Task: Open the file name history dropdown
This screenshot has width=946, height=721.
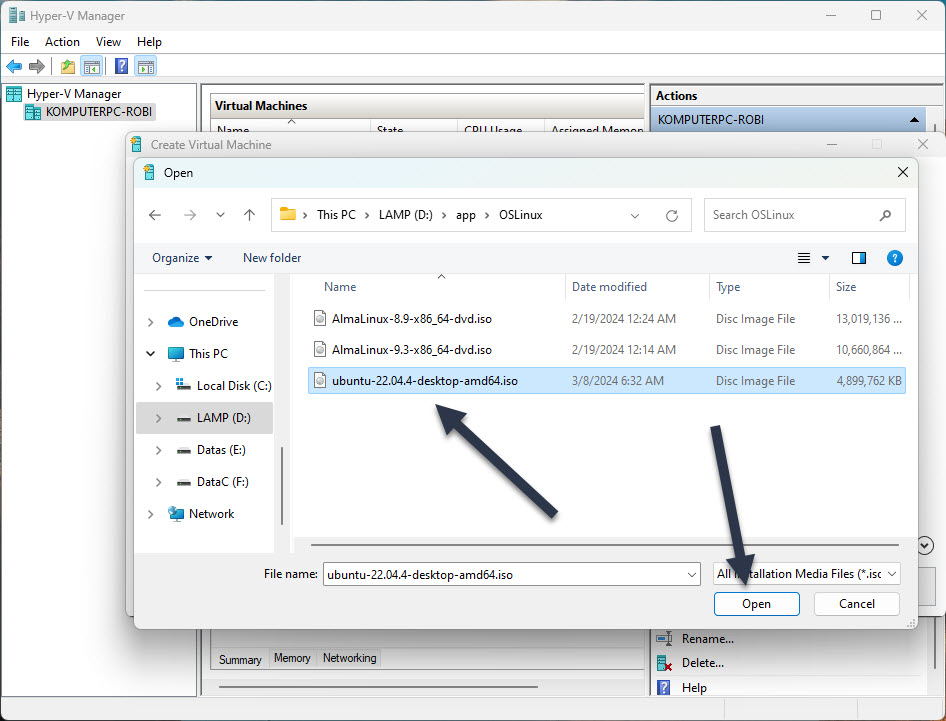Action: pyautogui.click(x=691, y=573)
